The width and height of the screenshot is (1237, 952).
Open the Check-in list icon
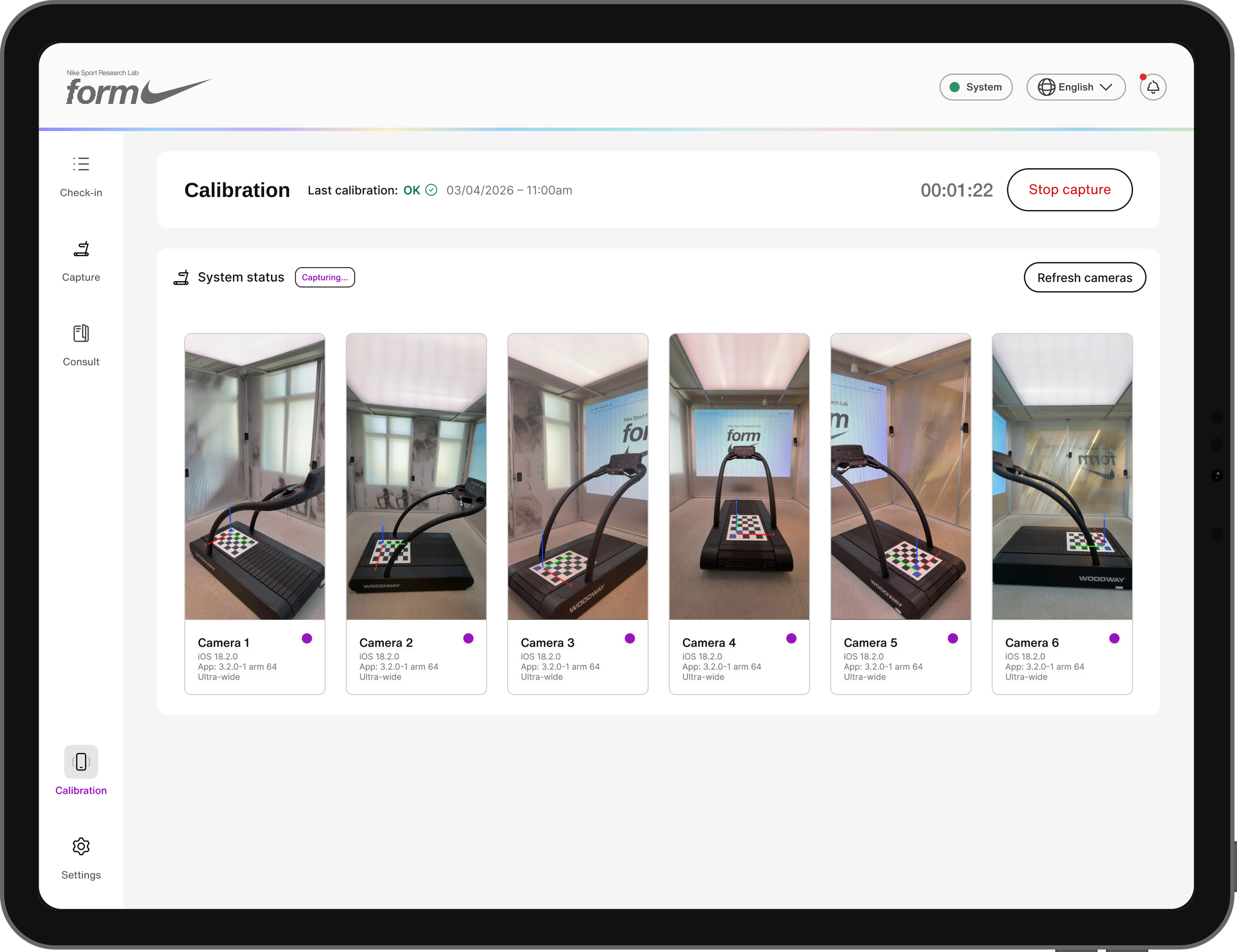81,164
